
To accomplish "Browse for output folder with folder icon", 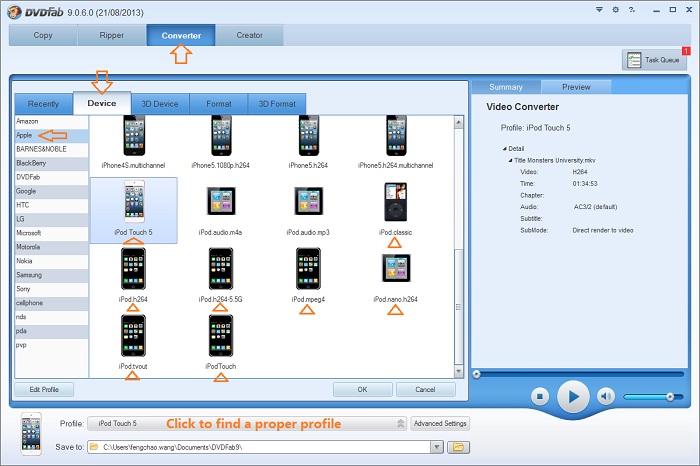I will click(x=458, y=447).
